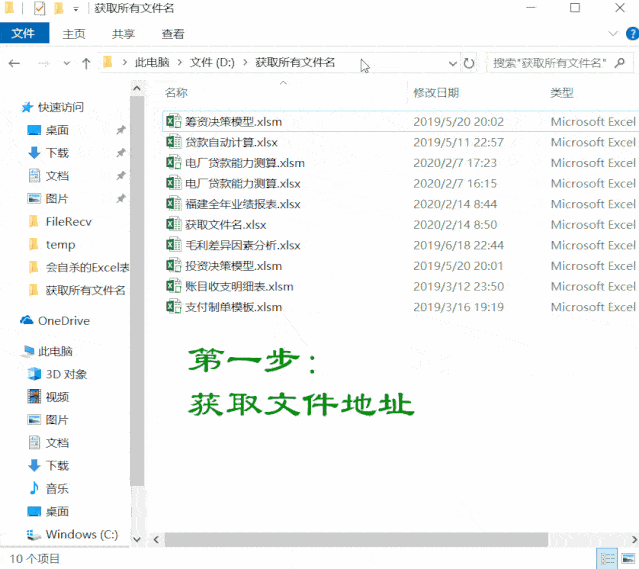Click the search magnifier icon
This screenshot has height=569, width=639.
[620, 63]
